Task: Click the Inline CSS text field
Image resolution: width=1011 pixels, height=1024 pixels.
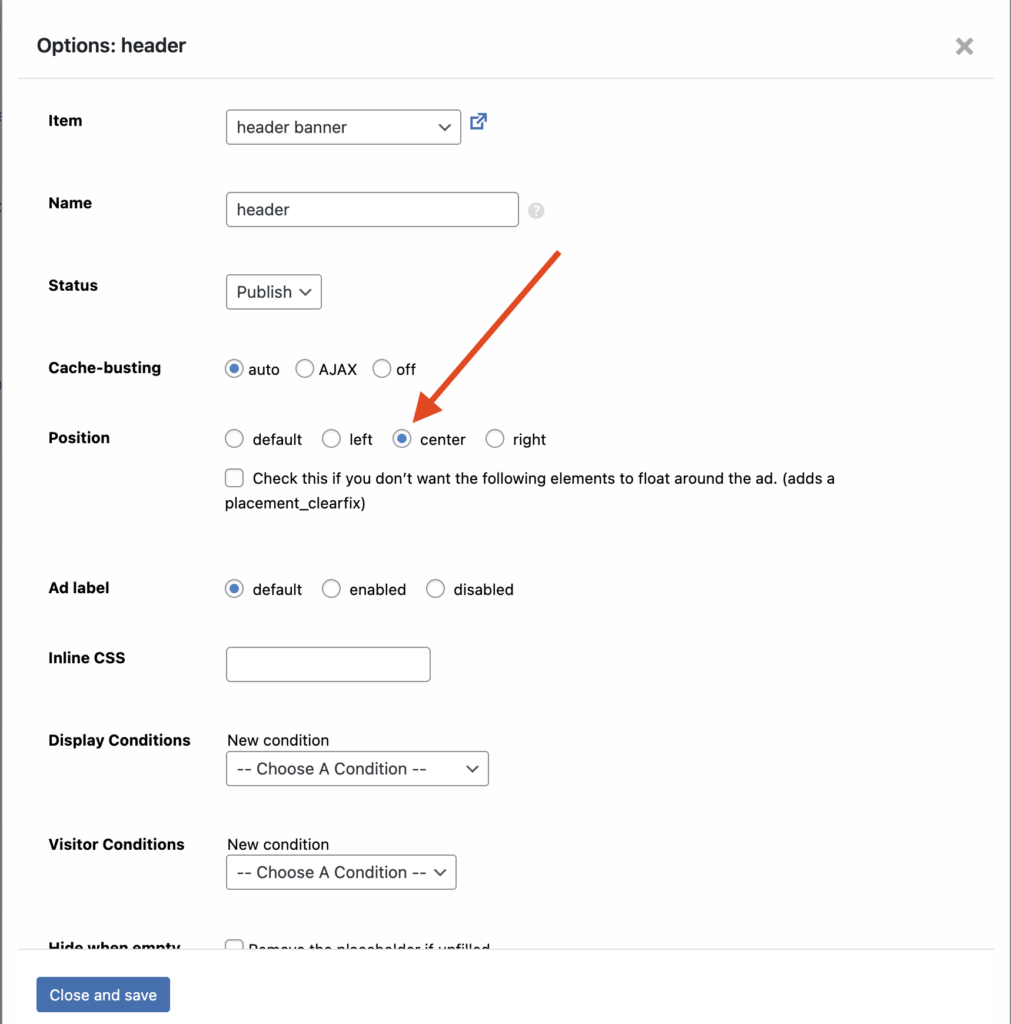Action: [328, 664]
